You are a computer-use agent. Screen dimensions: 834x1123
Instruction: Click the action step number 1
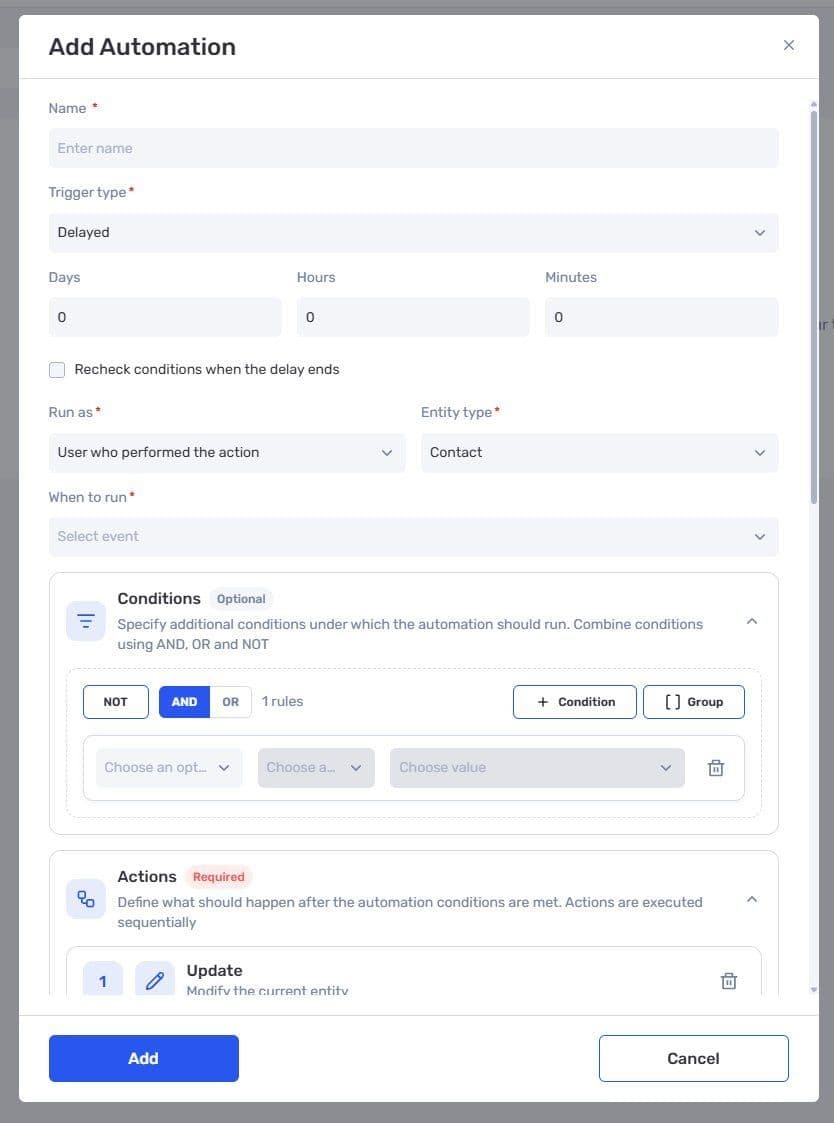[x=102, y=980]
